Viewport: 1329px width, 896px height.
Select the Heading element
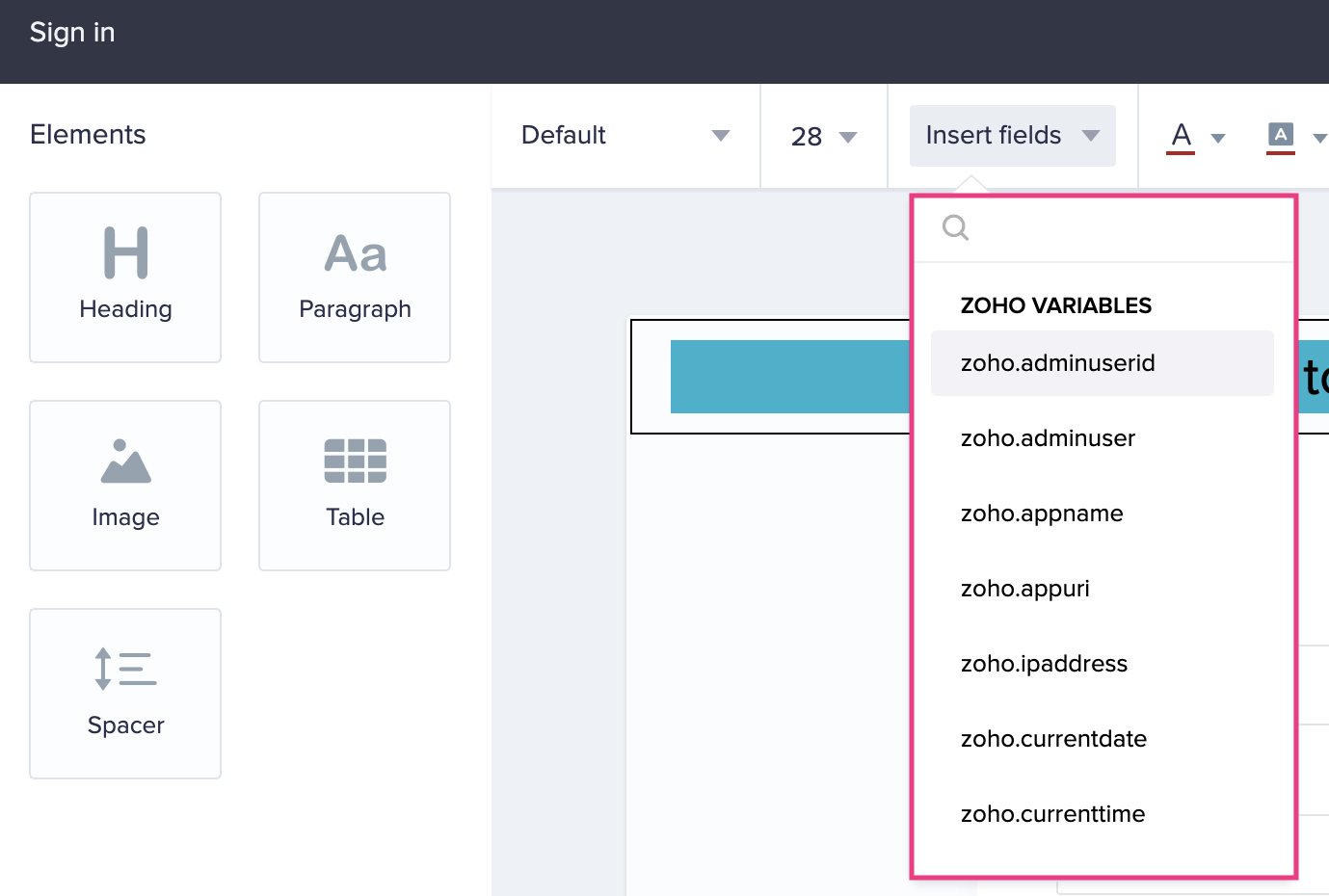[124, 277]
